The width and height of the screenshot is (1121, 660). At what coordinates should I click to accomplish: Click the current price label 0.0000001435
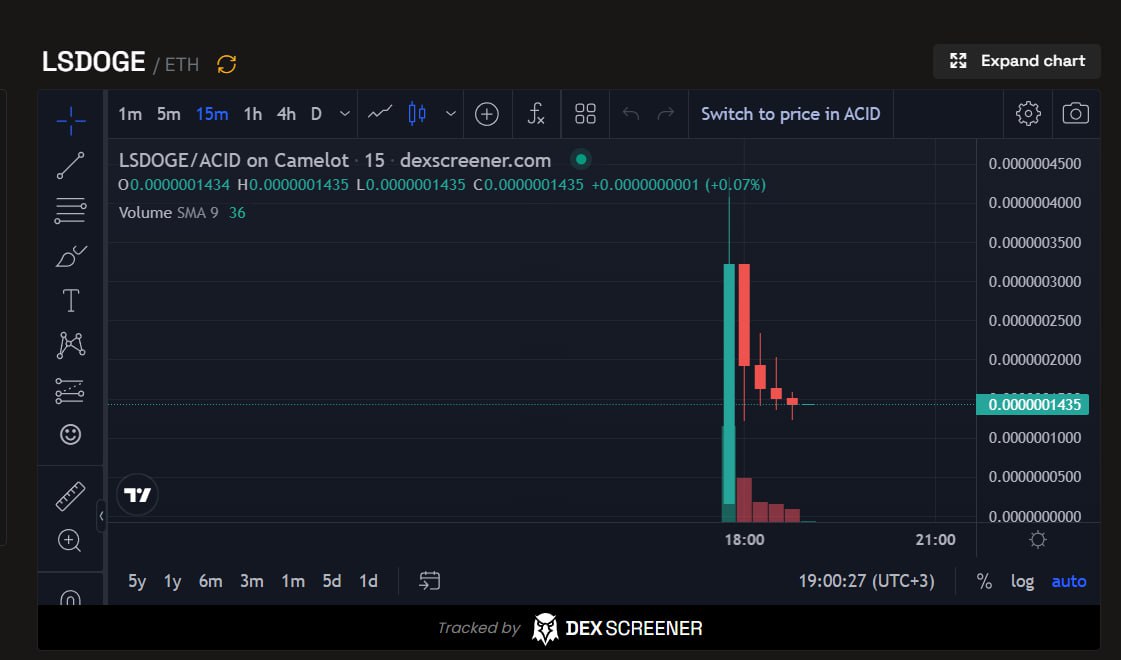coord(1033,405)
